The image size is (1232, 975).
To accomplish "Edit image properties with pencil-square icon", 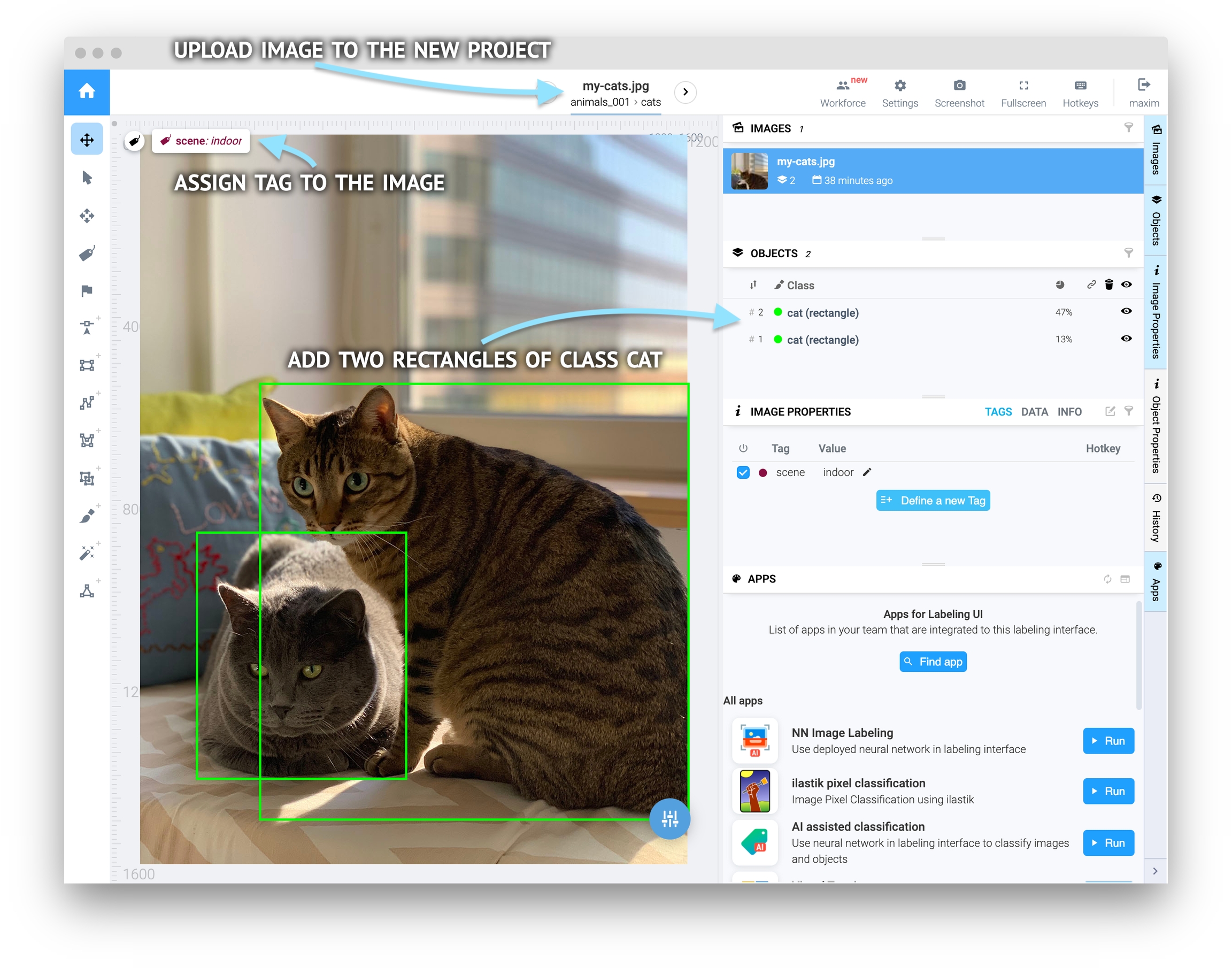I will pos(1110,411).
